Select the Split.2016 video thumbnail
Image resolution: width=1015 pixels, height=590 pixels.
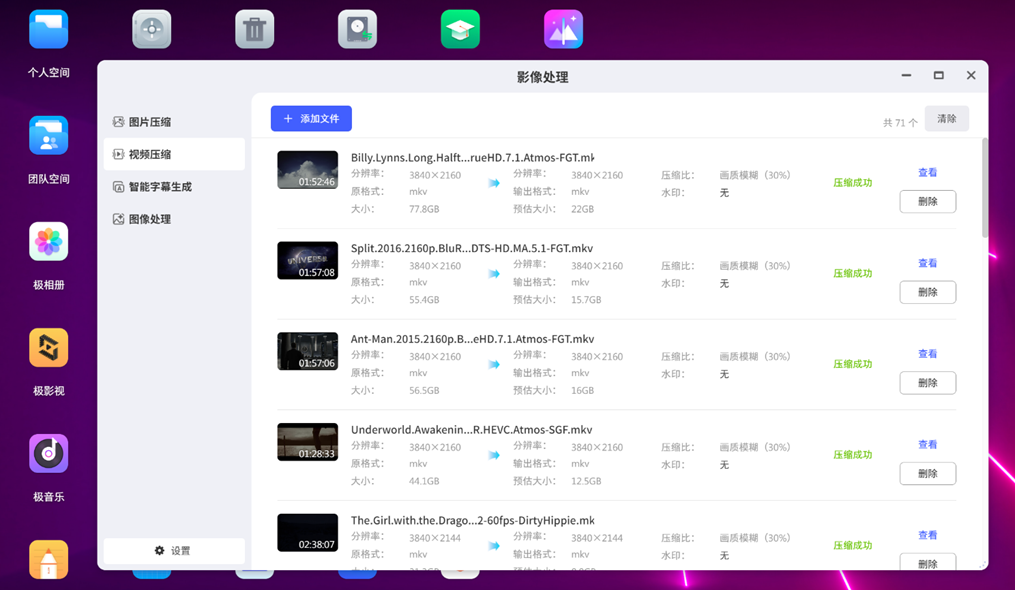click(307, 260)
